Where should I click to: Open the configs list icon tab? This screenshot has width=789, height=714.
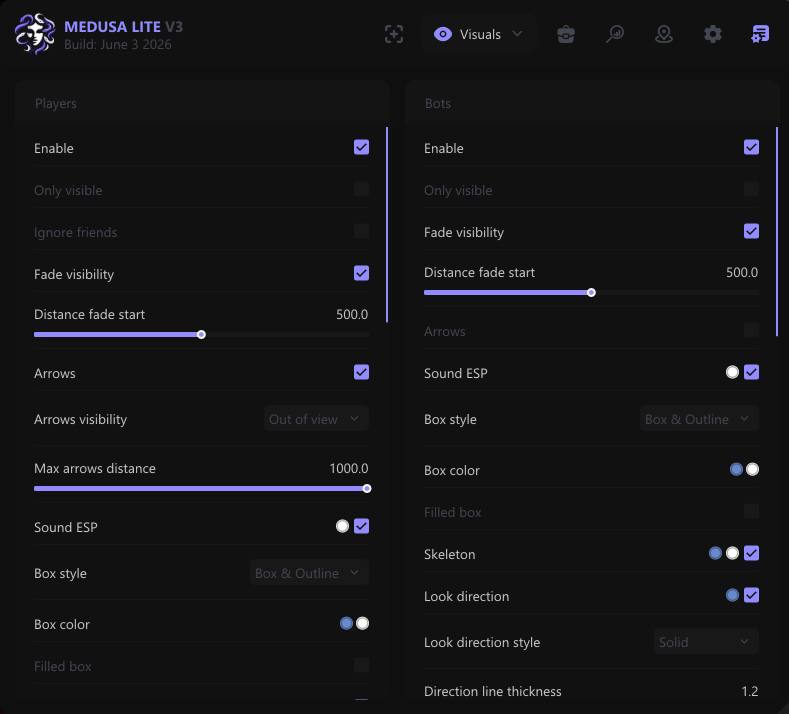760,34
